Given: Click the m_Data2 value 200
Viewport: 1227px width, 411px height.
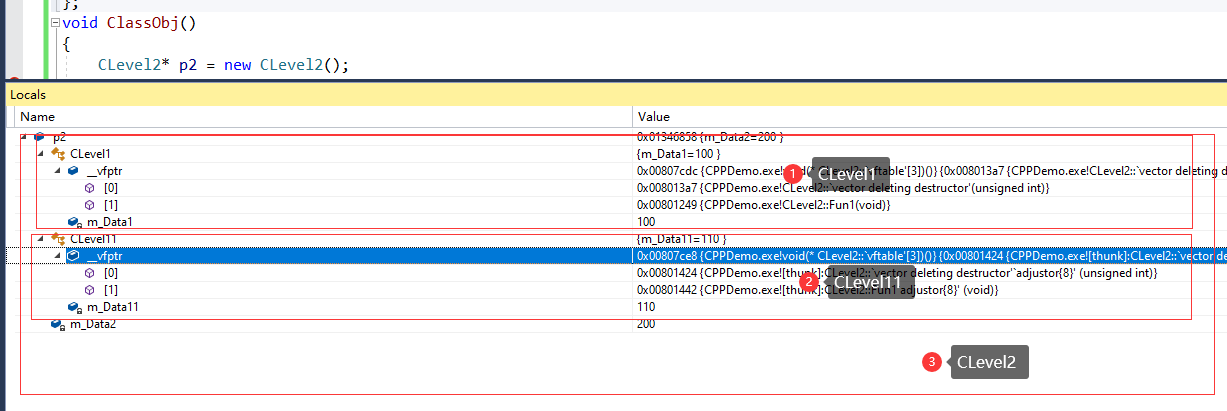Looking at the screenshot, I should pos(647,324).
